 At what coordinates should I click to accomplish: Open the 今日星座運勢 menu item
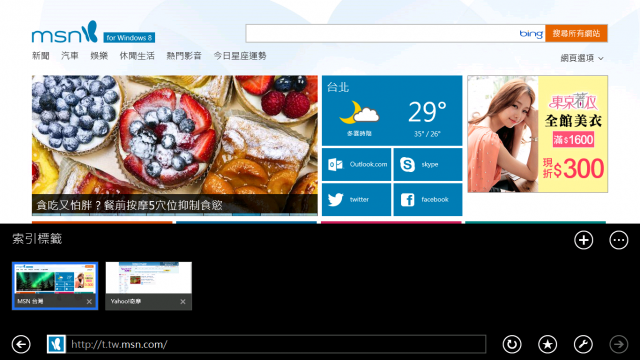click(x=240, y=56)
